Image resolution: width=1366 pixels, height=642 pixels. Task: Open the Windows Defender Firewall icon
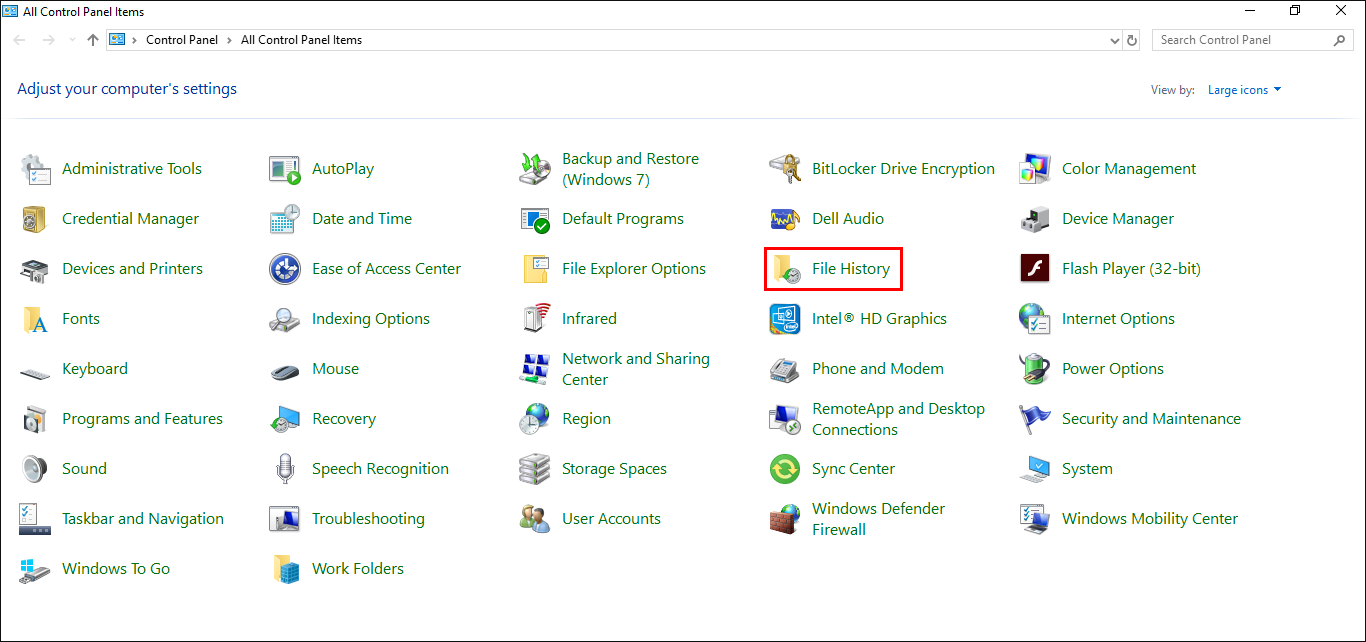click(785, 519)
